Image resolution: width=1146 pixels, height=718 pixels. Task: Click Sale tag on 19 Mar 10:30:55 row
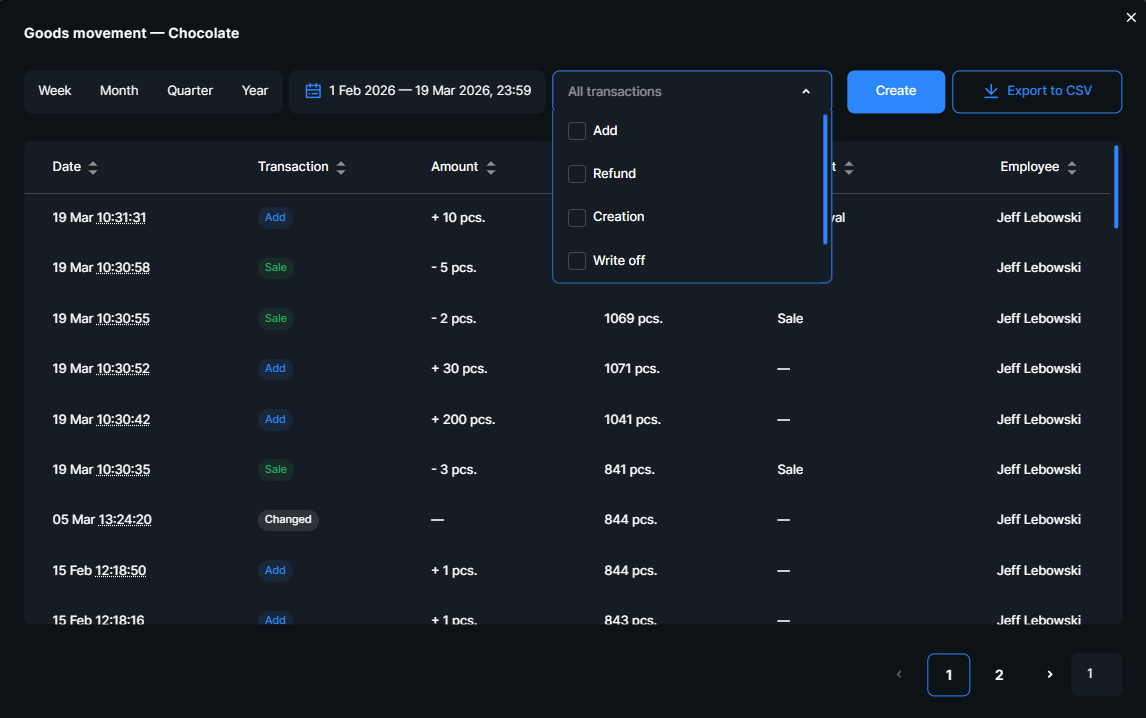pyautogui.click(x=276, y=319)
